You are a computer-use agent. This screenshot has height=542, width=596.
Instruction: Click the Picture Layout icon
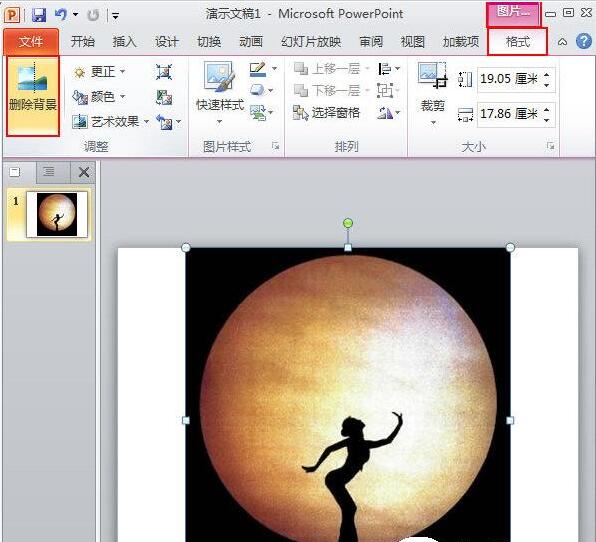258,113
